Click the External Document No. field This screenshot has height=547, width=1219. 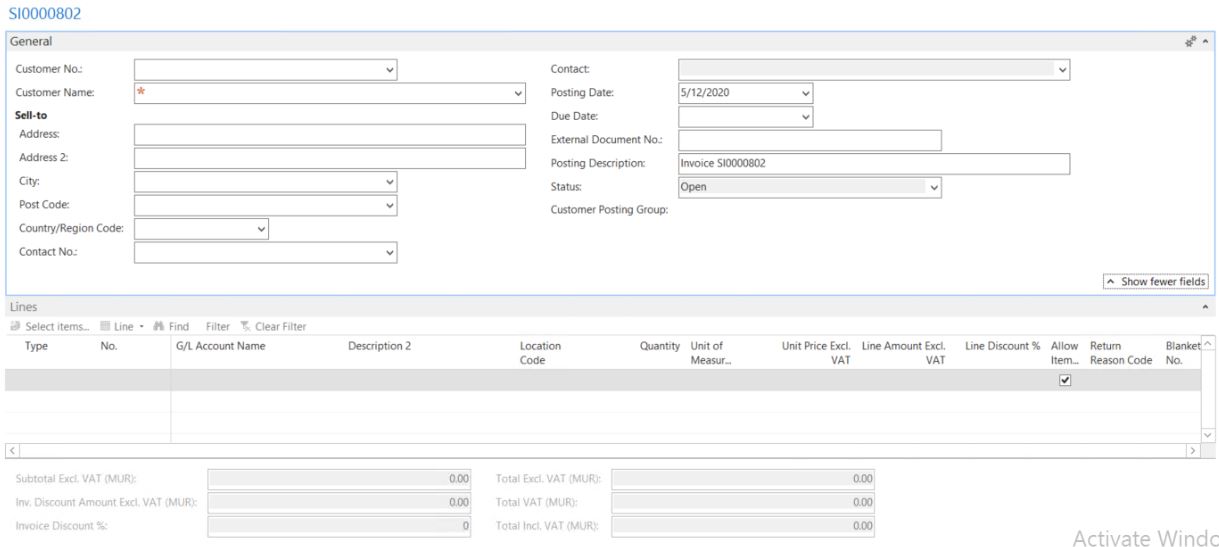pyautogui.click(x=810, y=140)
